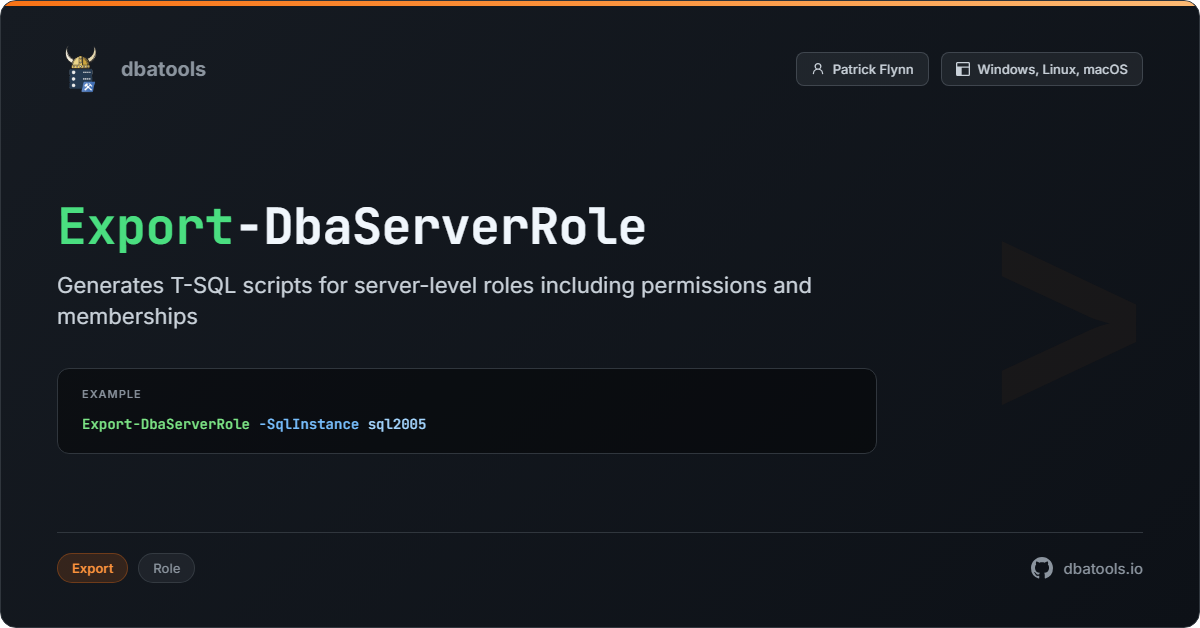1200x628 pixels.
Task: Select the Role tag
Action: click(166, 568)
